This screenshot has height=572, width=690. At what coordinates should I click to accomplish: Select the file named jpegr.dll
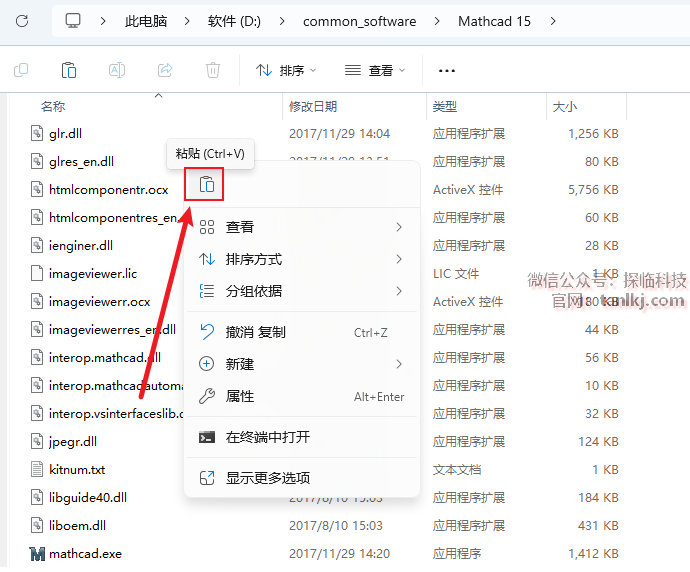point(73,441)
